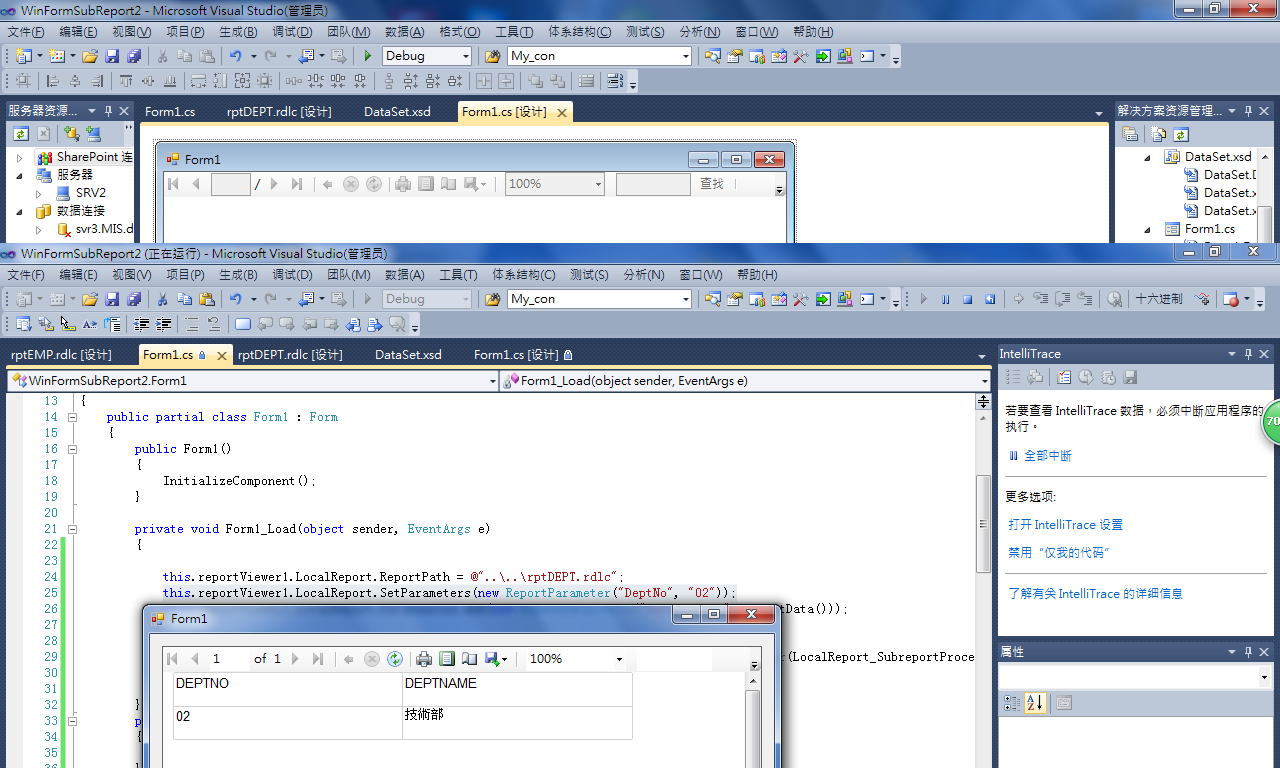This screenshot has width=1280, height=768.
Task: Click Align Lefts icon in top window layout toolbar
Action: 53,81
